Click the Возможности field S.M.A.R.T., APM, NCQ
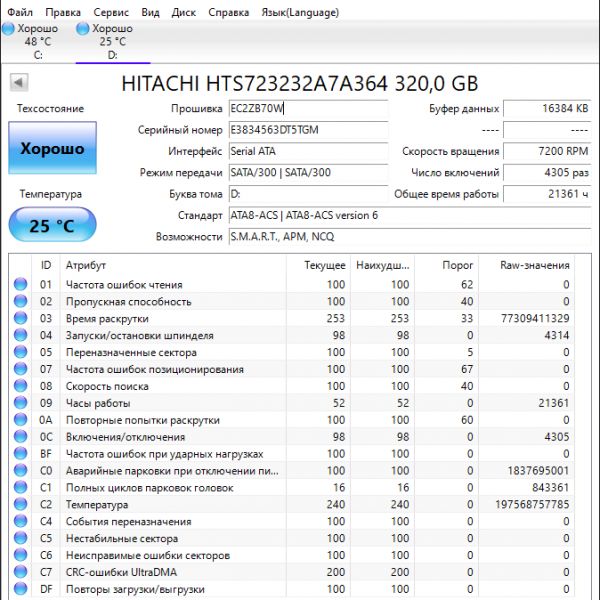Image resolution: width=600 pixels, height=600 pixels. pyautogui.click(x=410, y=237)
